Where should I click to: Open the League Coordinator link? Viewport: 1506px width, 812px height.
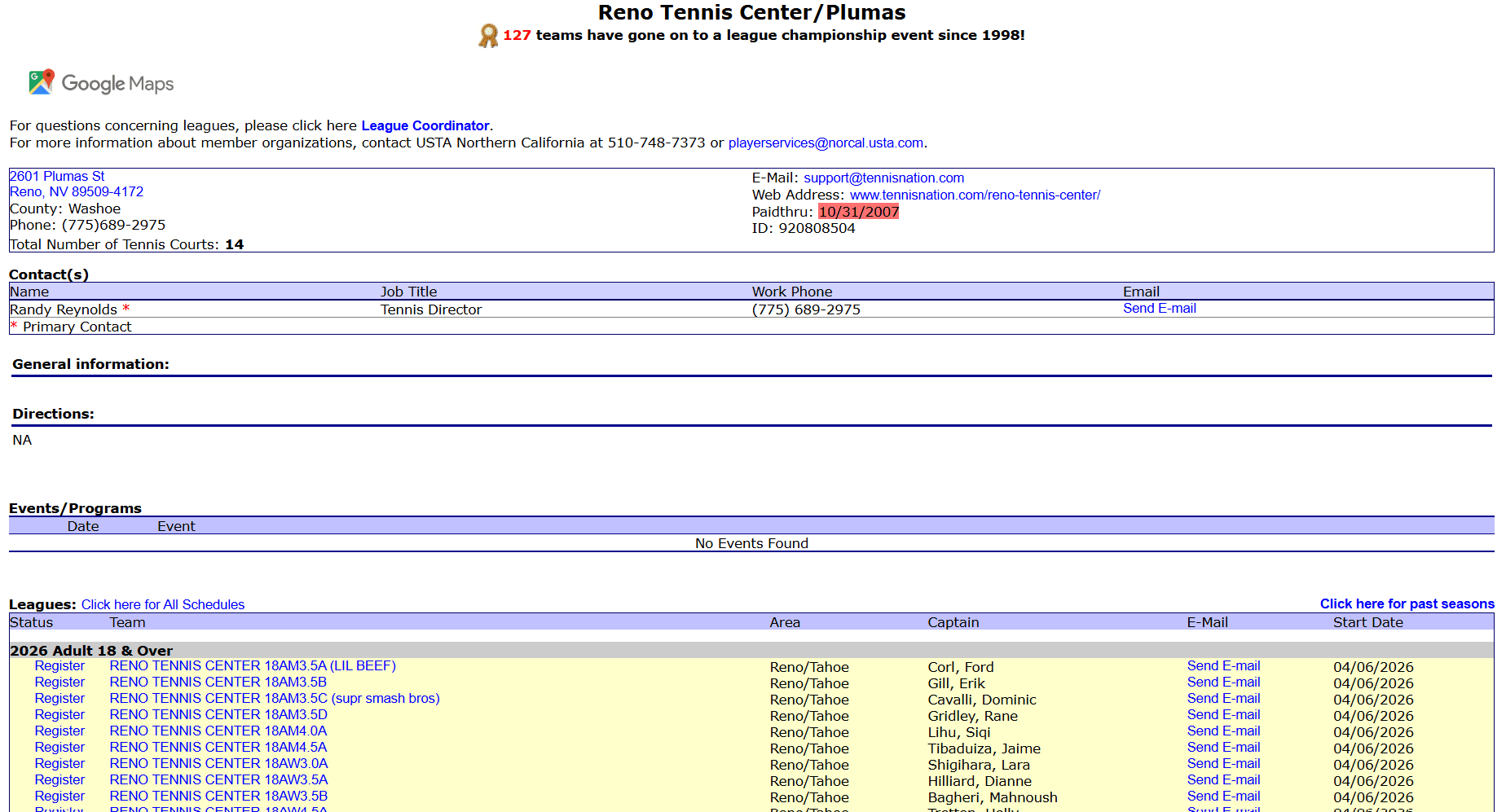(425, 125)
